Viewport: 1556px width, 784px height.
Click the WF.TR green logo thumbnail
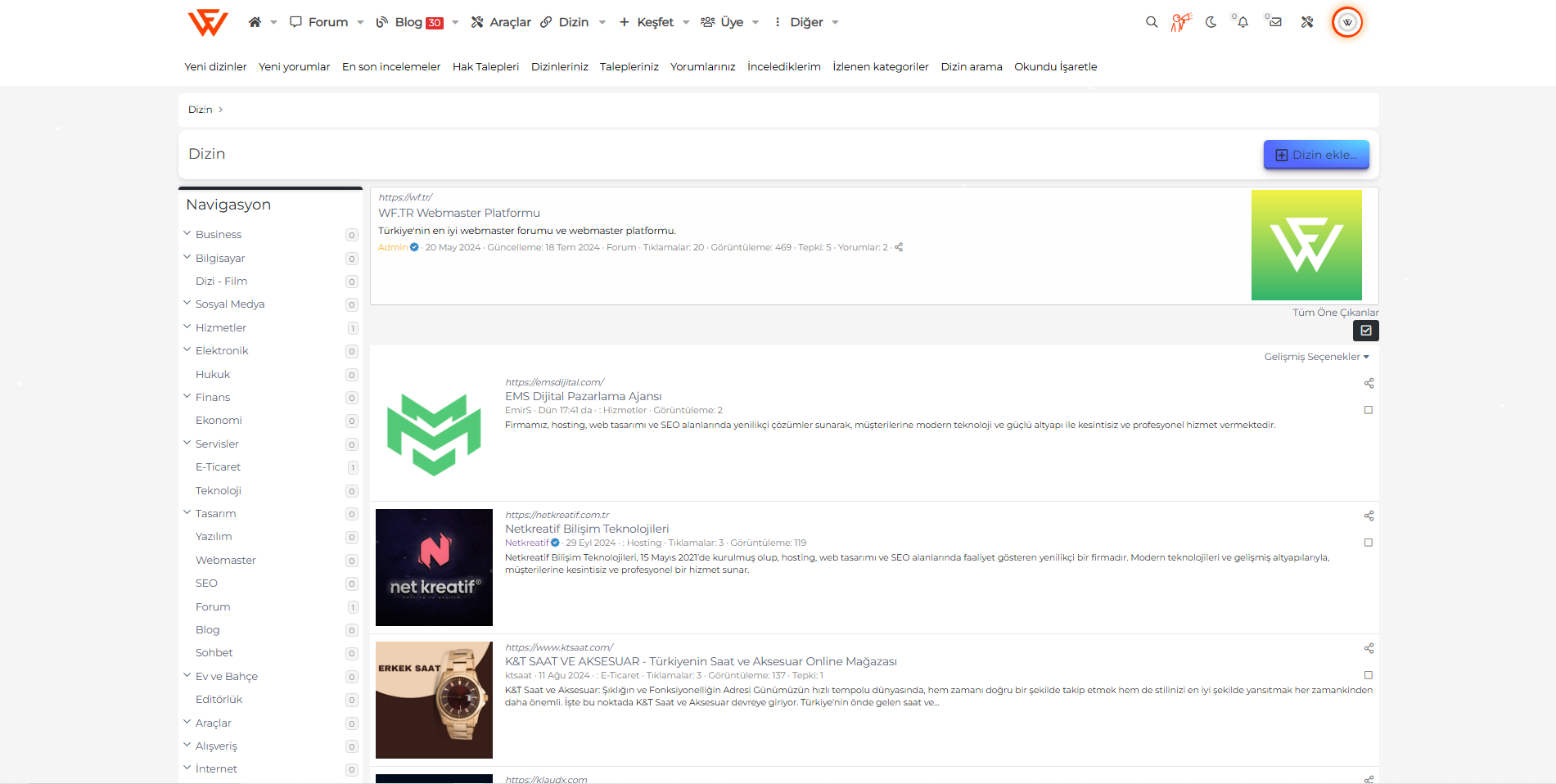point(1306,245)
